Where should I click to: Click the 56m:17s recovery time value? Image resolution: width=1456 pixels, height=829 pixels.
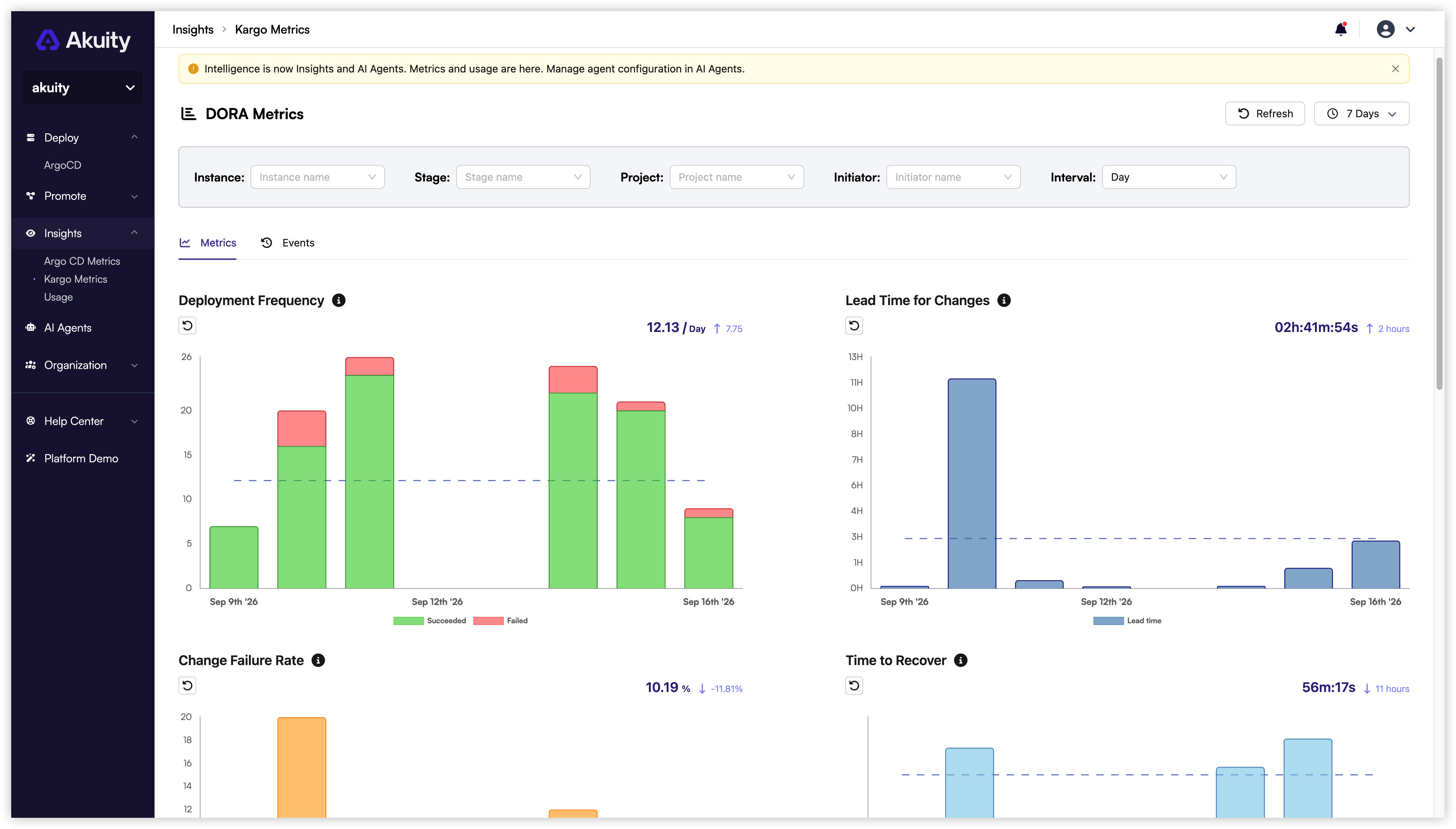(1328, 688)
